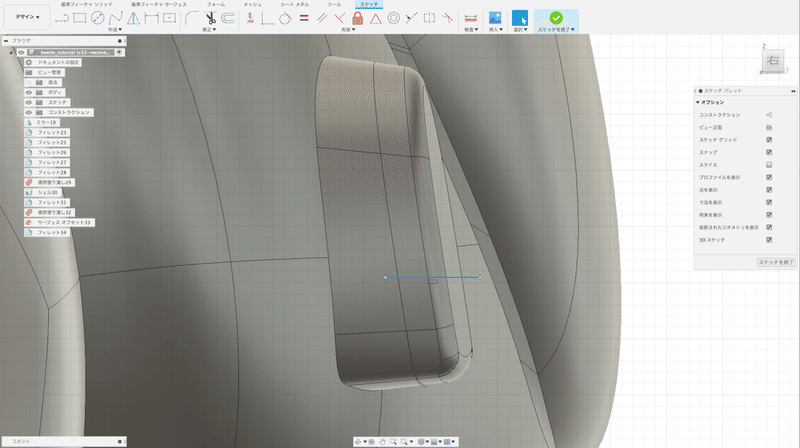Select フィレット34 in the browser

(x=51, y=232)
